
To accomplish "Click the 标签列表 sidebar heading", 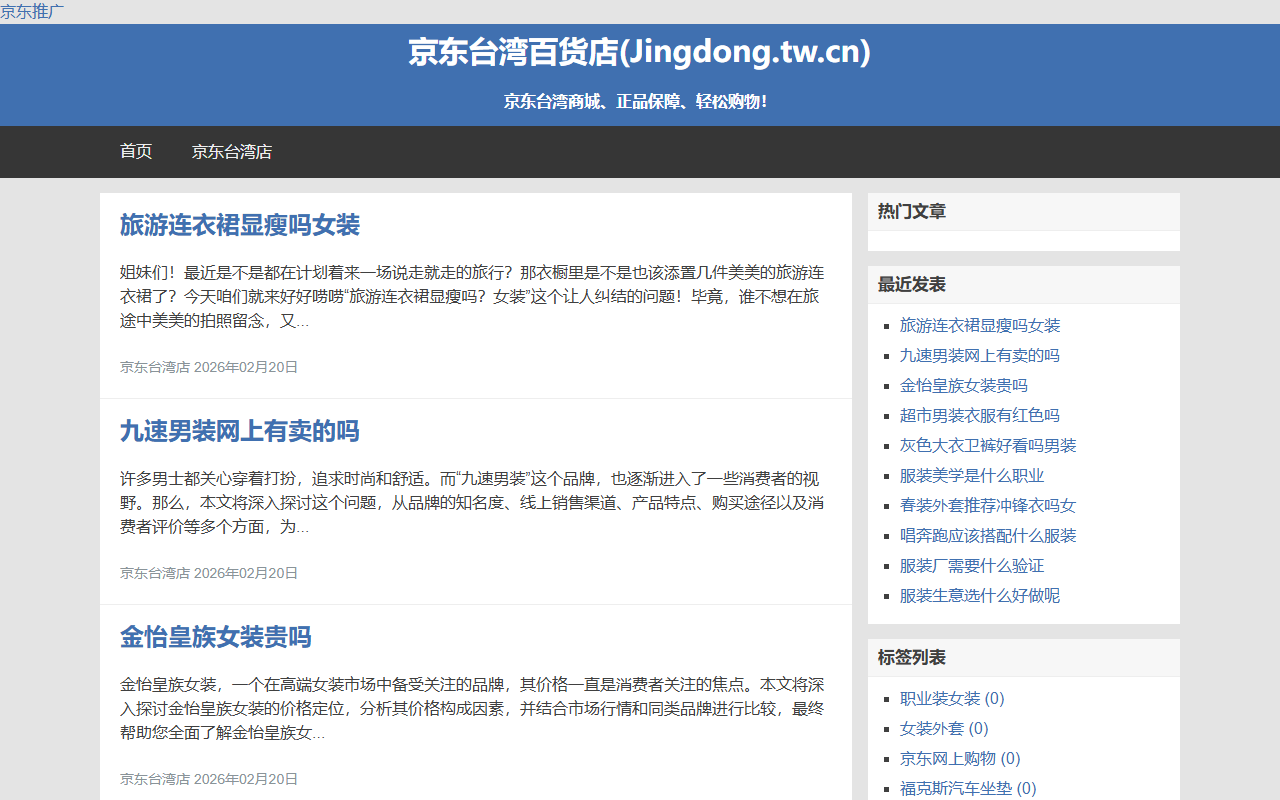I will click(912, 657).
